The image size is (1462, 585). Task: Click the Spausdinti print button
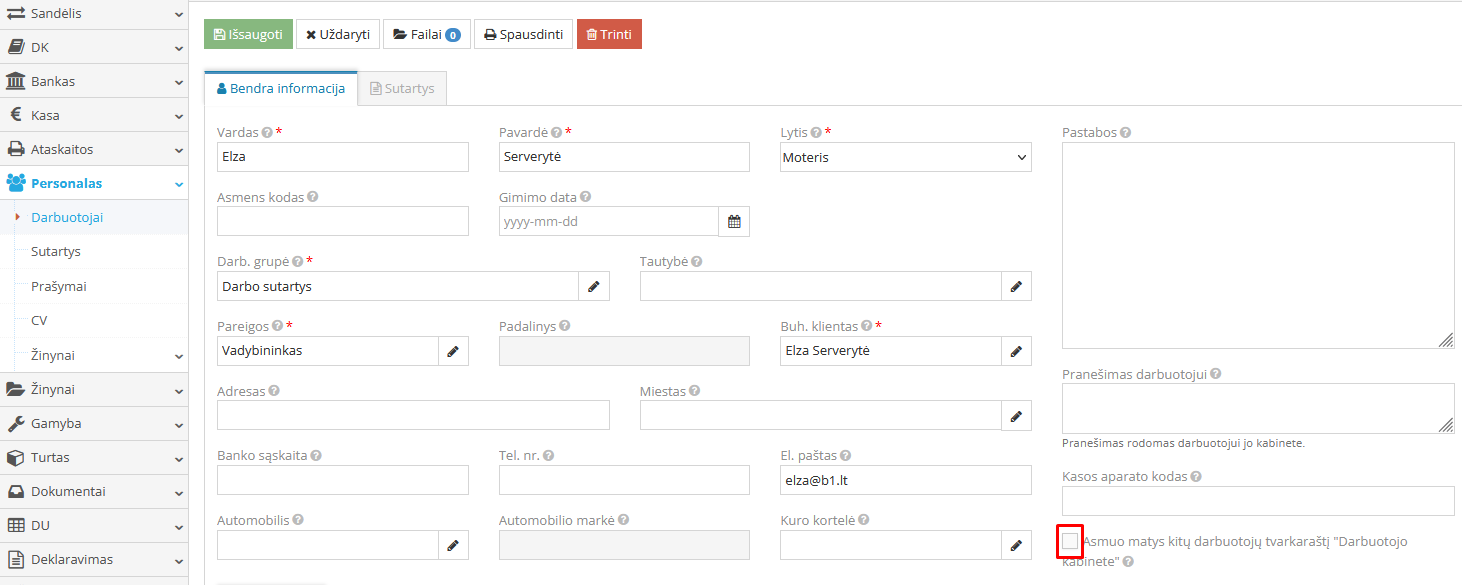(x=523, y=34)
